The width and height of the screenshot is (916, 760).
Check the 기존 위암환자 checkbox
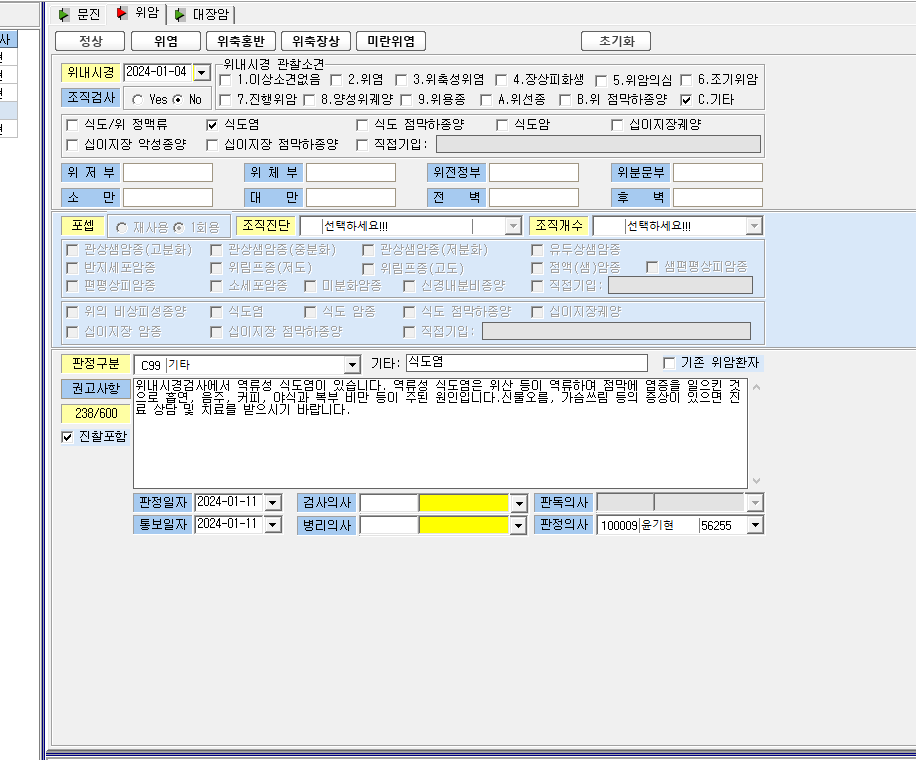tap(669, 363)
